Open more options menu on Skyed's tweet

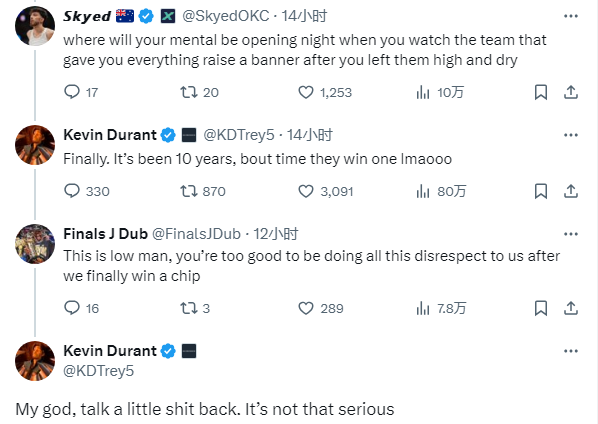[571, 16]
